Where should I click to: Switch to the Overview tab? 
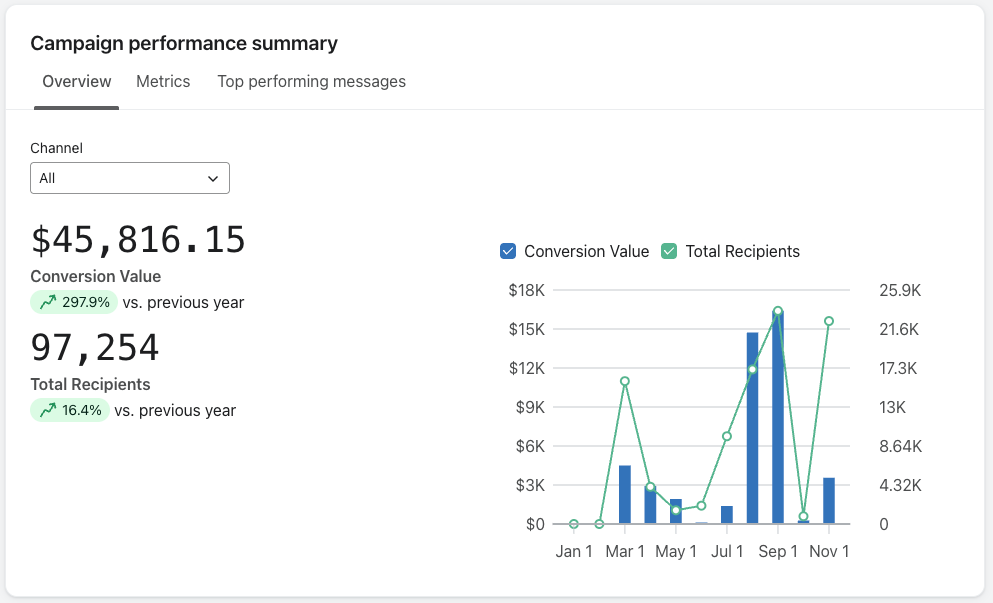click(77, 82)
